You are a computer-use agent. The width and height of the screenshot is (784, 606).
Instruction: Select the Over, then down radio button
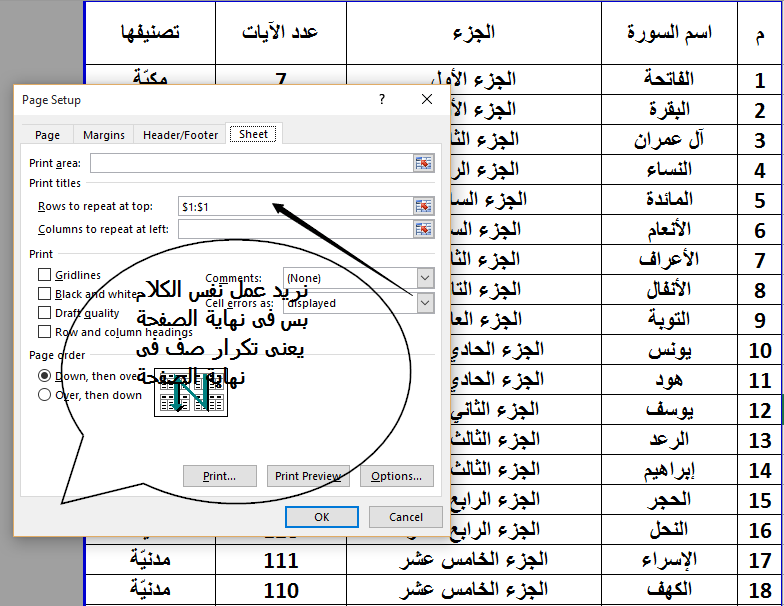44,394
